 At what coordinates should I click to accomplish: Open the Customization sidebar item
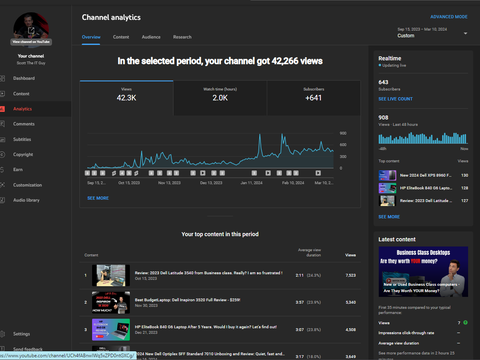(27, 185)
